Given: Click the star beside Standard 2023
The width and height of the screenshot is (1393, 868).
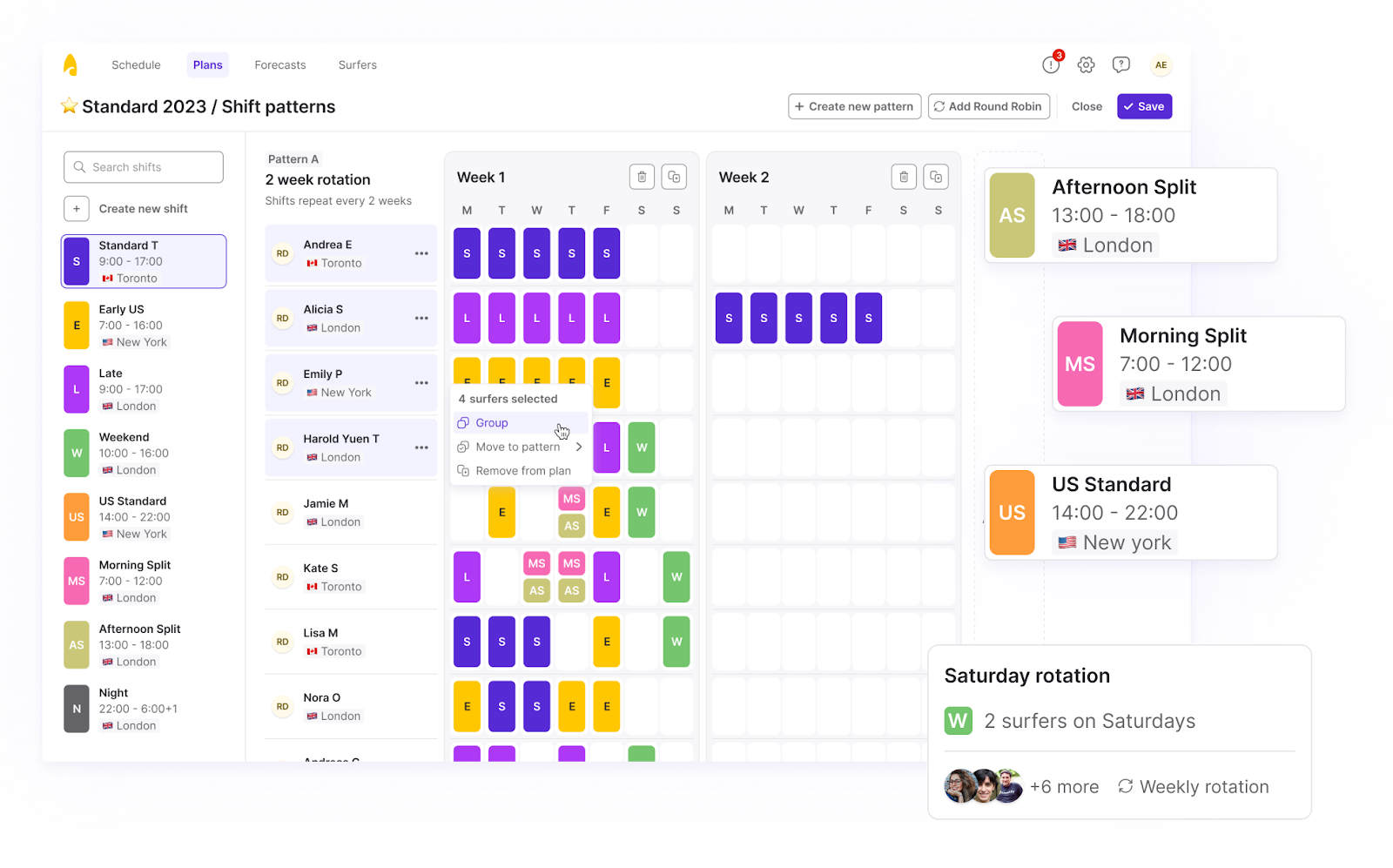Looking at the screenshot, I should [x=69, y=106].
